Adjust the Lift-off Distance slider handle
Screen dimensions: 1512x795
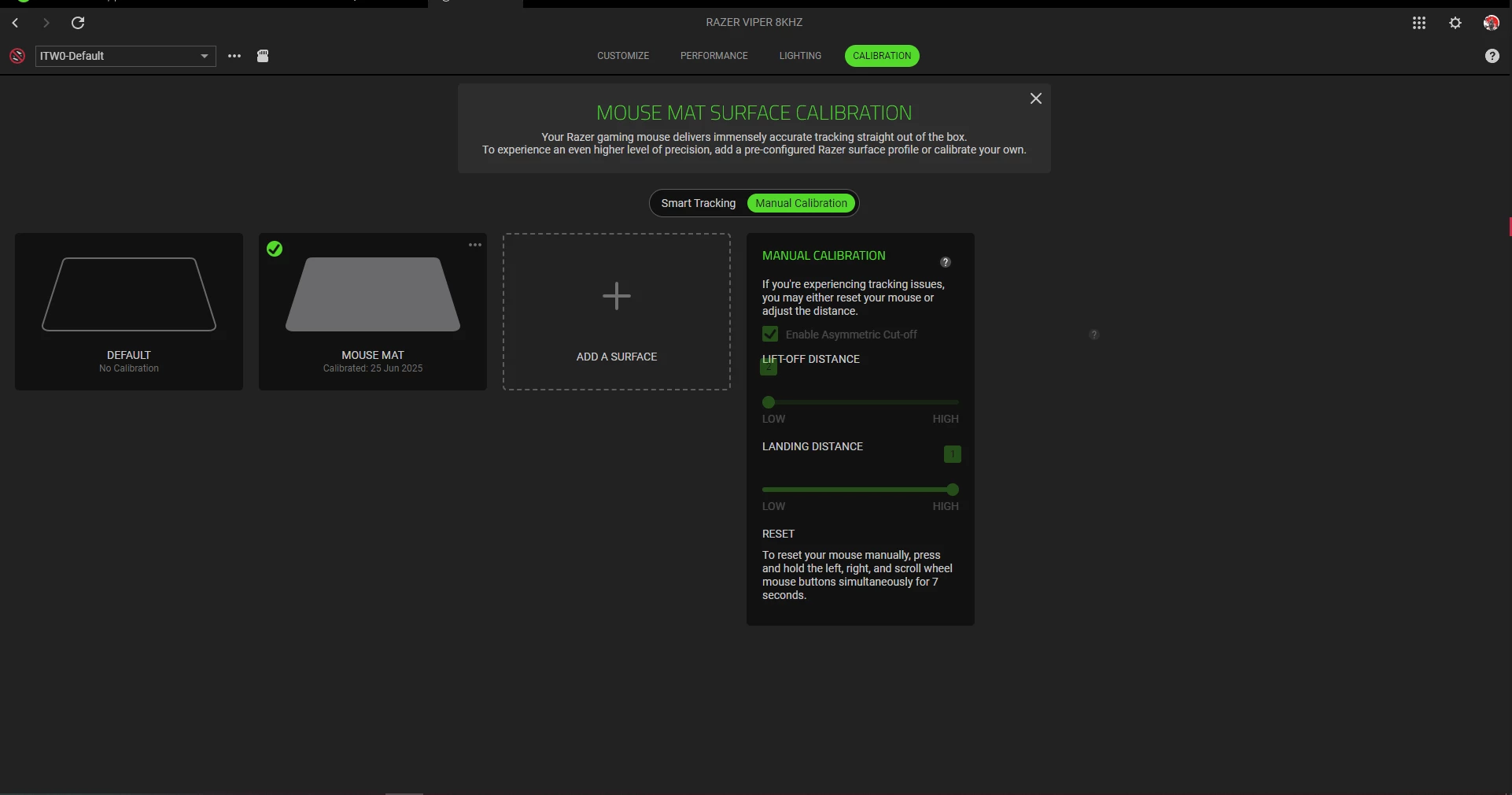point(769,402)
